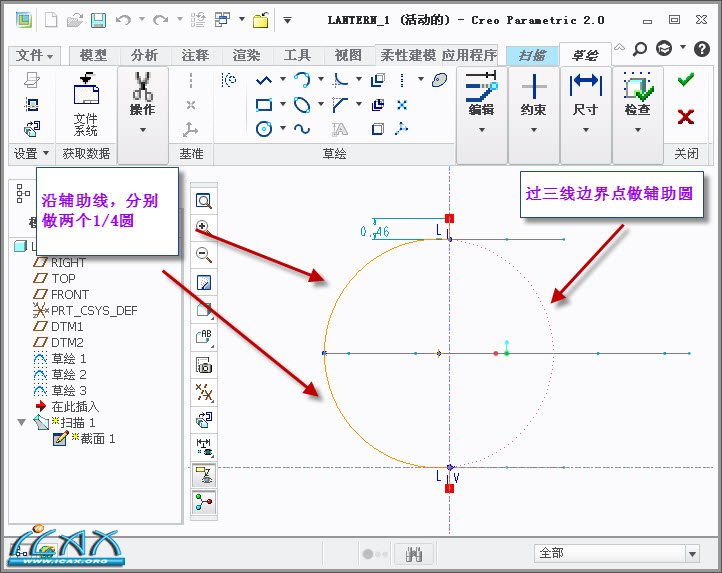Save using the floppy disk icon
The image size is (722, 573).
click(x=98, y=19)
